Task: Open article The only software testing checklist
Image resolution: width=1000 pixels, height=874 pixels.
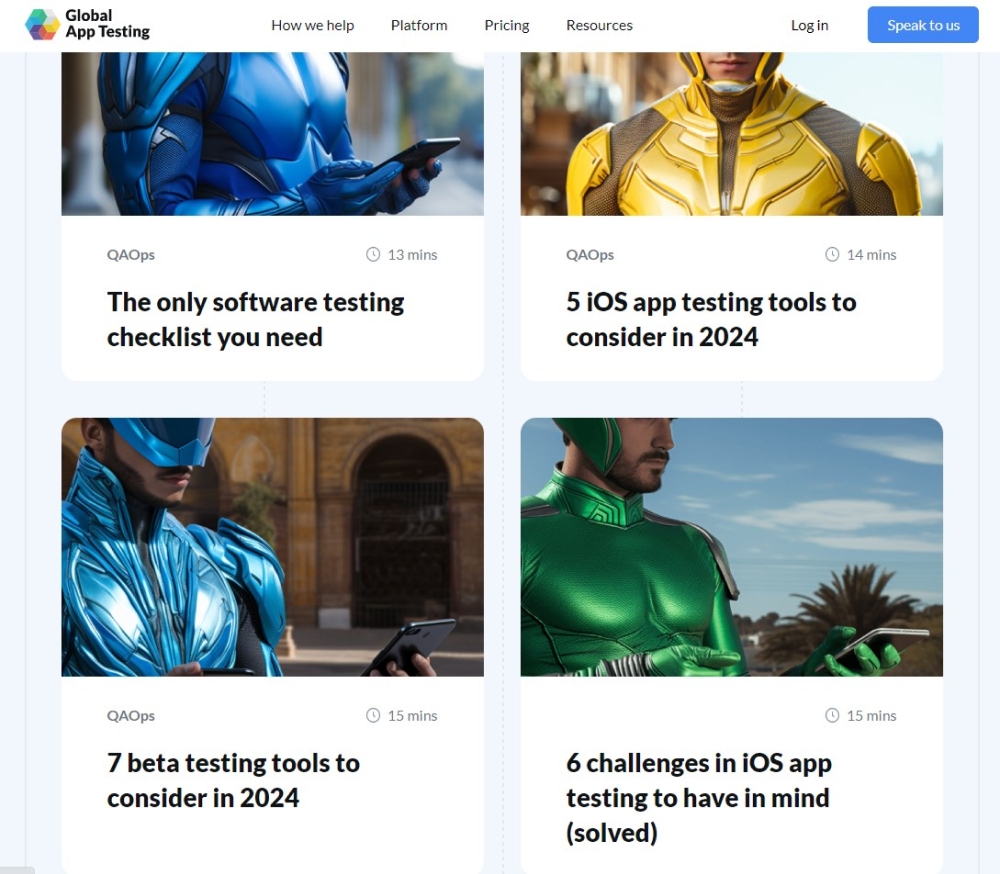Action: 255,319
